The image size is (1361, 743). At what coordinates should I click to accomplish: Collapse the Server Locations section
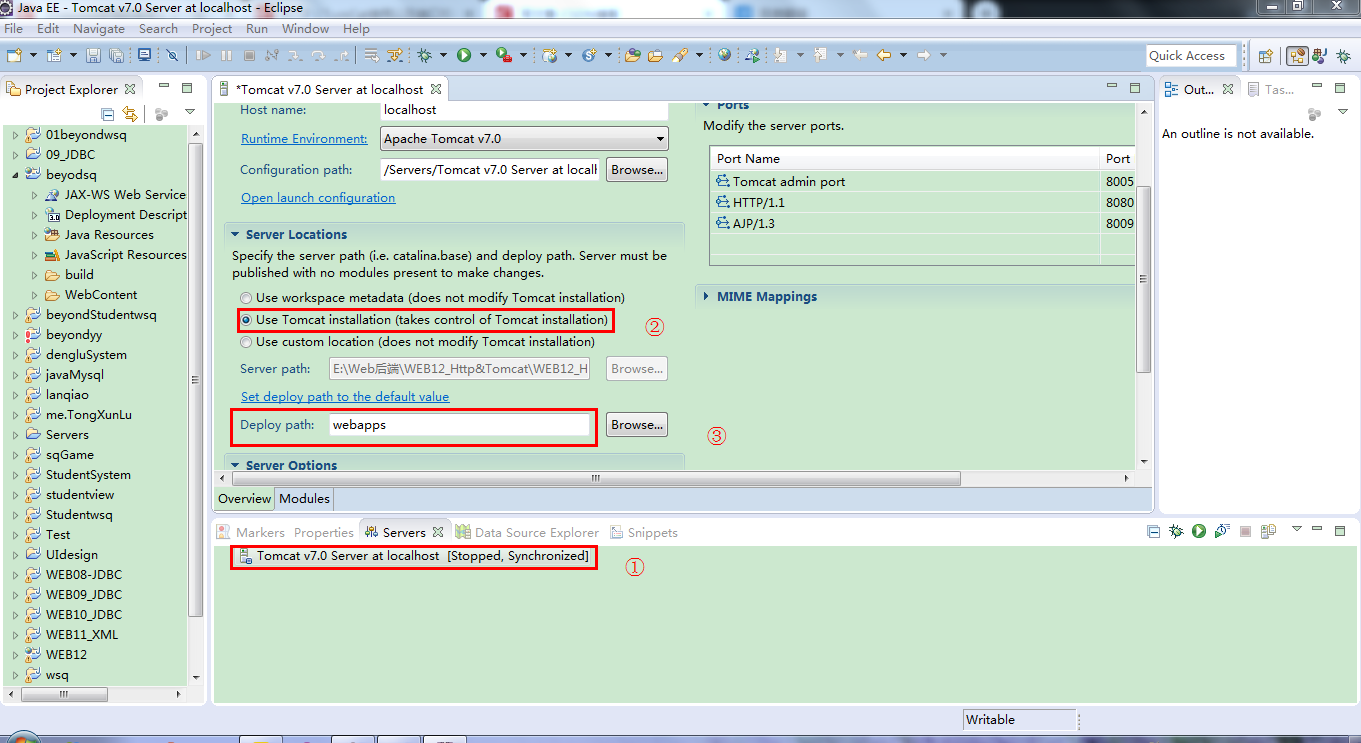point(235,234)
